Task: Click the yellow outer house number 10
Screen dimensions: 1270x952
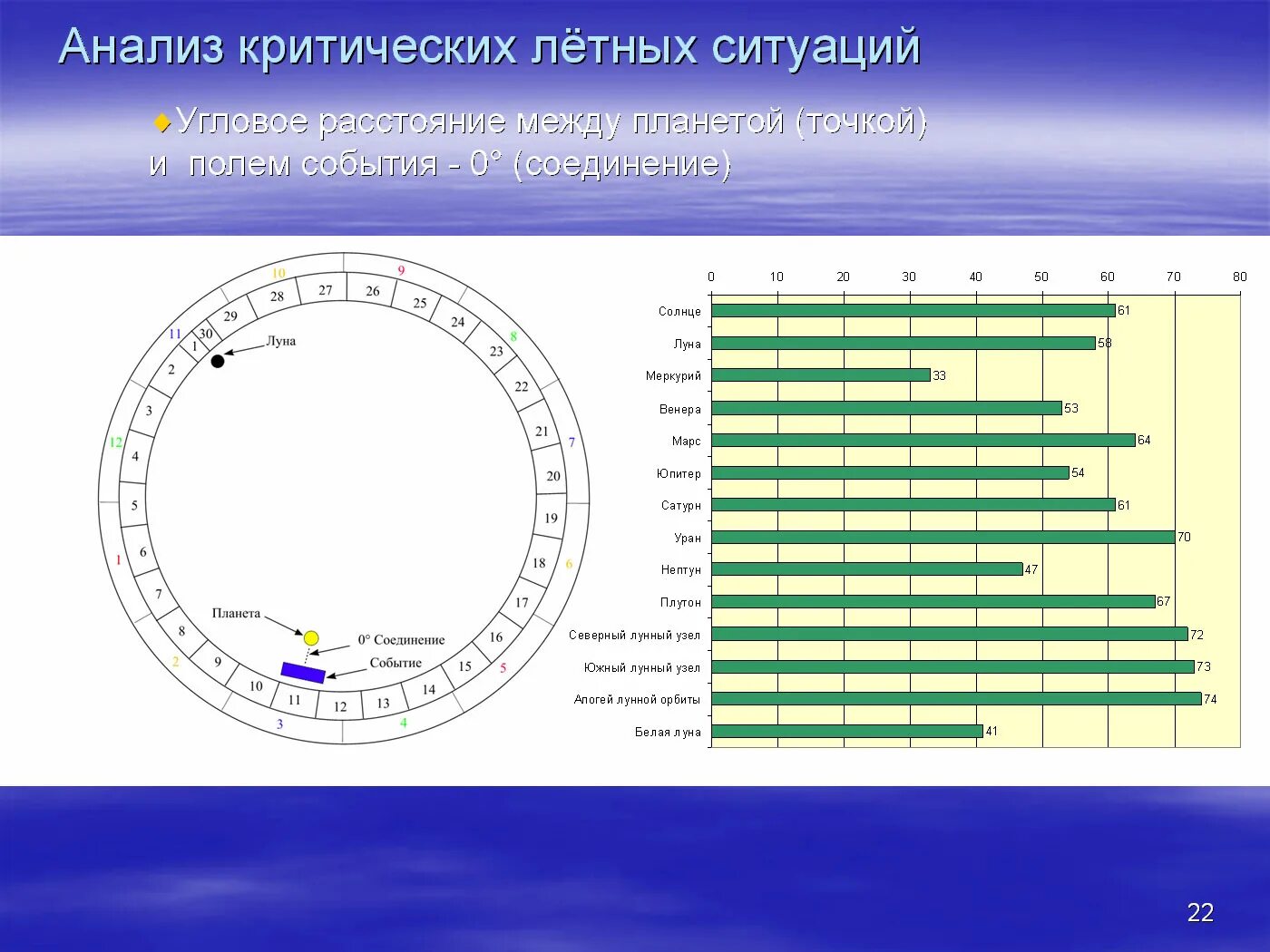Action: tap(278, 273)
